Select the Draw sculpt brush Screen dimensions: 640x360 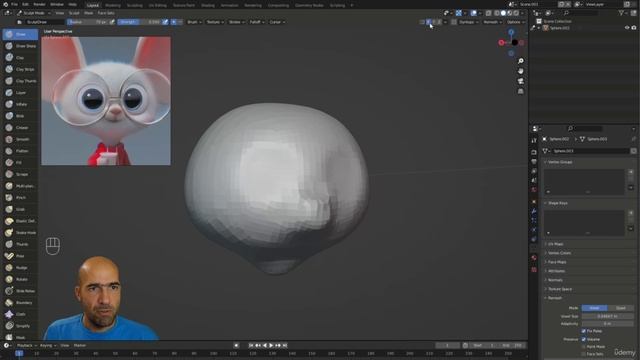(x=20, y=34)
